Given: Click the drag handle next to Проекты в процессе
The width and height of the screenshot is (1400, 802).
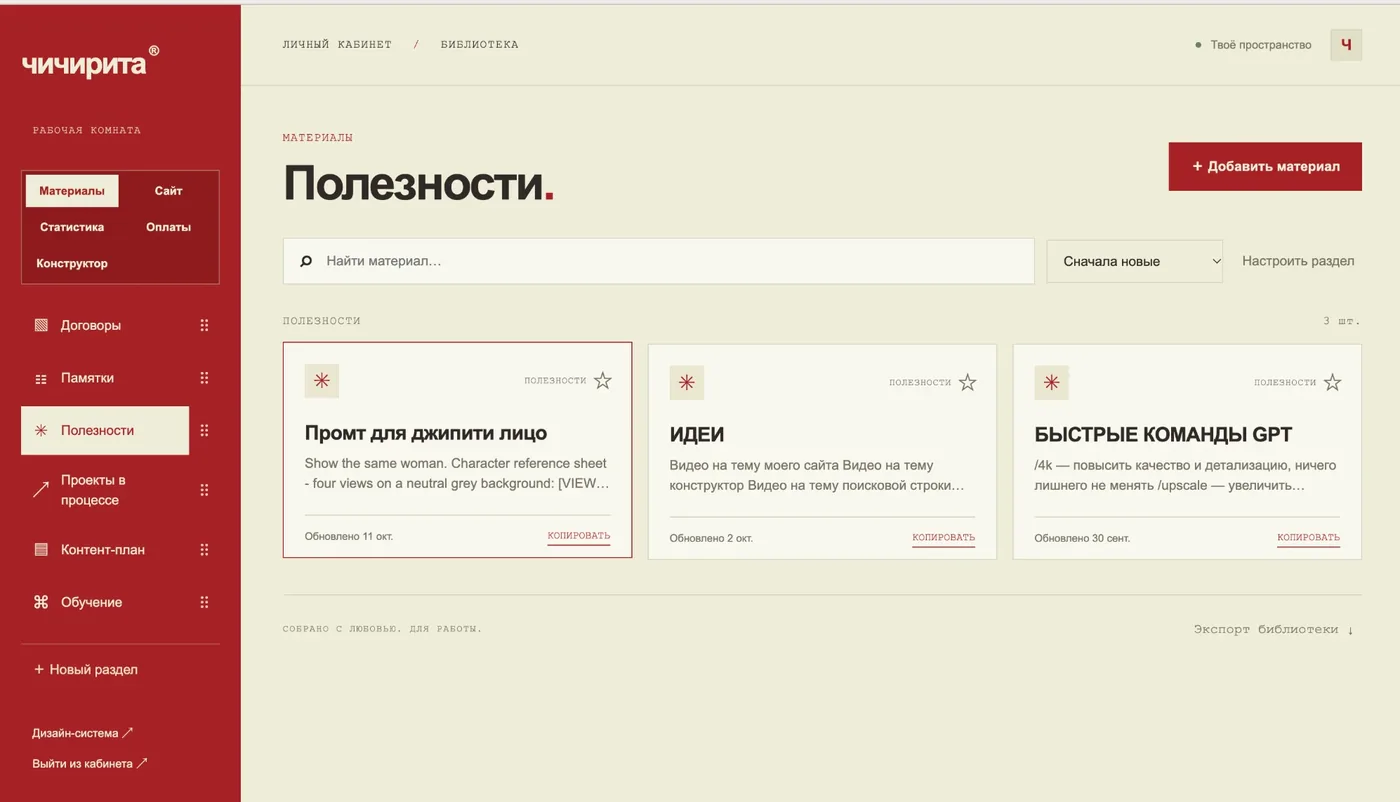Looking at the screenshot, I should point(204,490).
